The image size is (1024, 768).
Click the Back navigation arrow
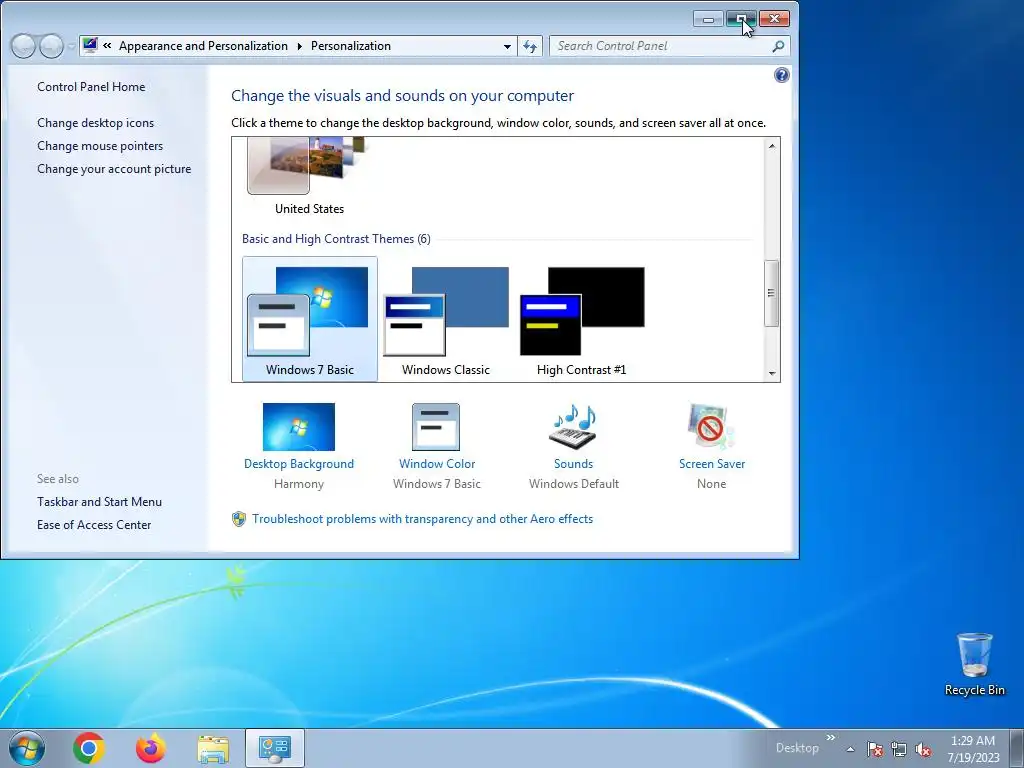coord(24,46)
